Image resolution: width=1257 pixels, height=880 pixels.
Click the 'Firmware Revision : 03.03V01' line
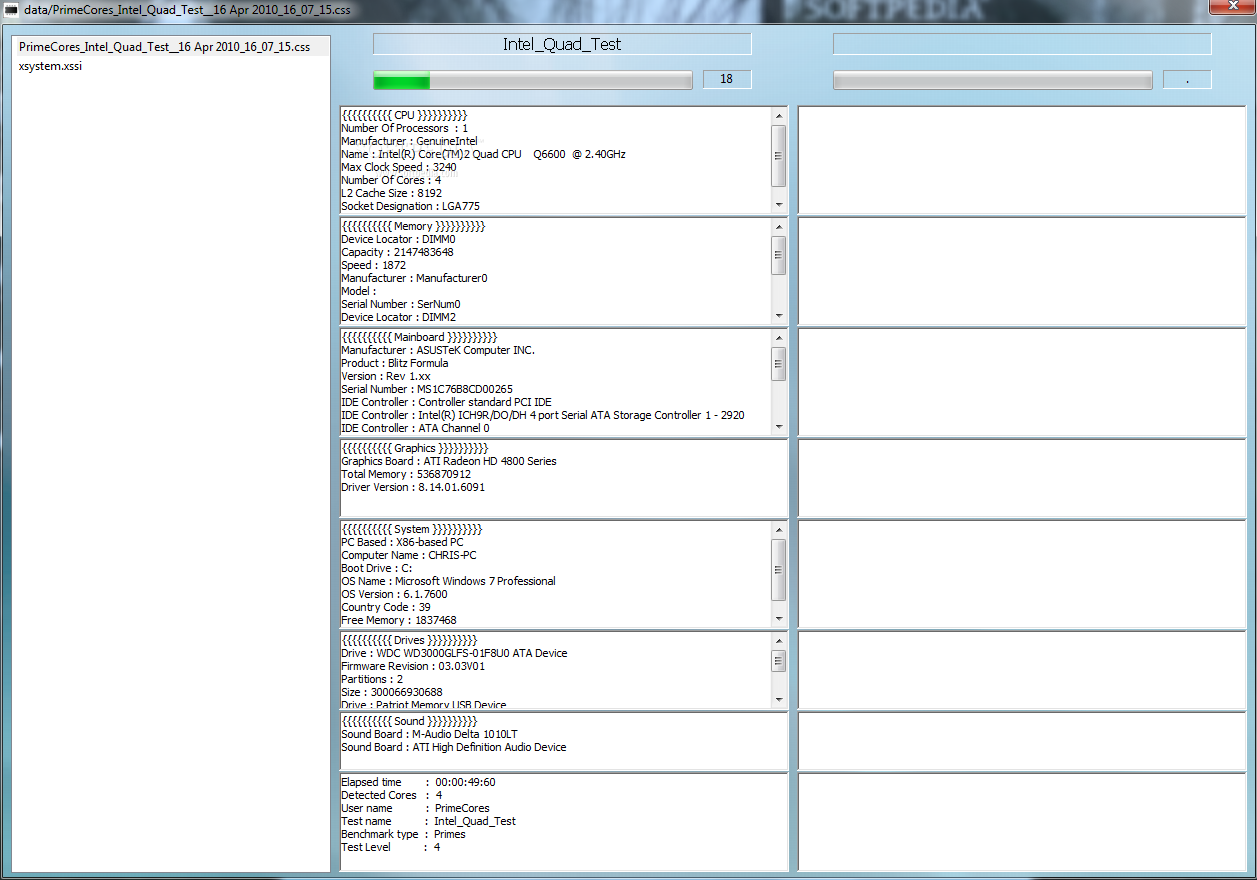[413, 666]
